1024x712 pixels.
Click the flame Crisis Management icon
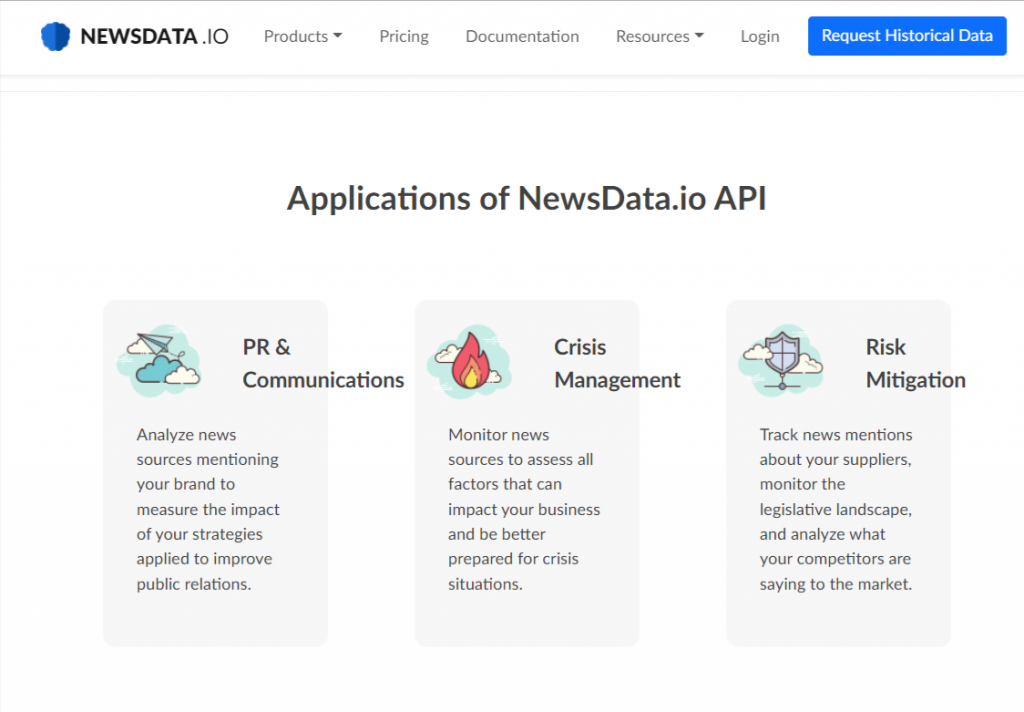[470, 361]
